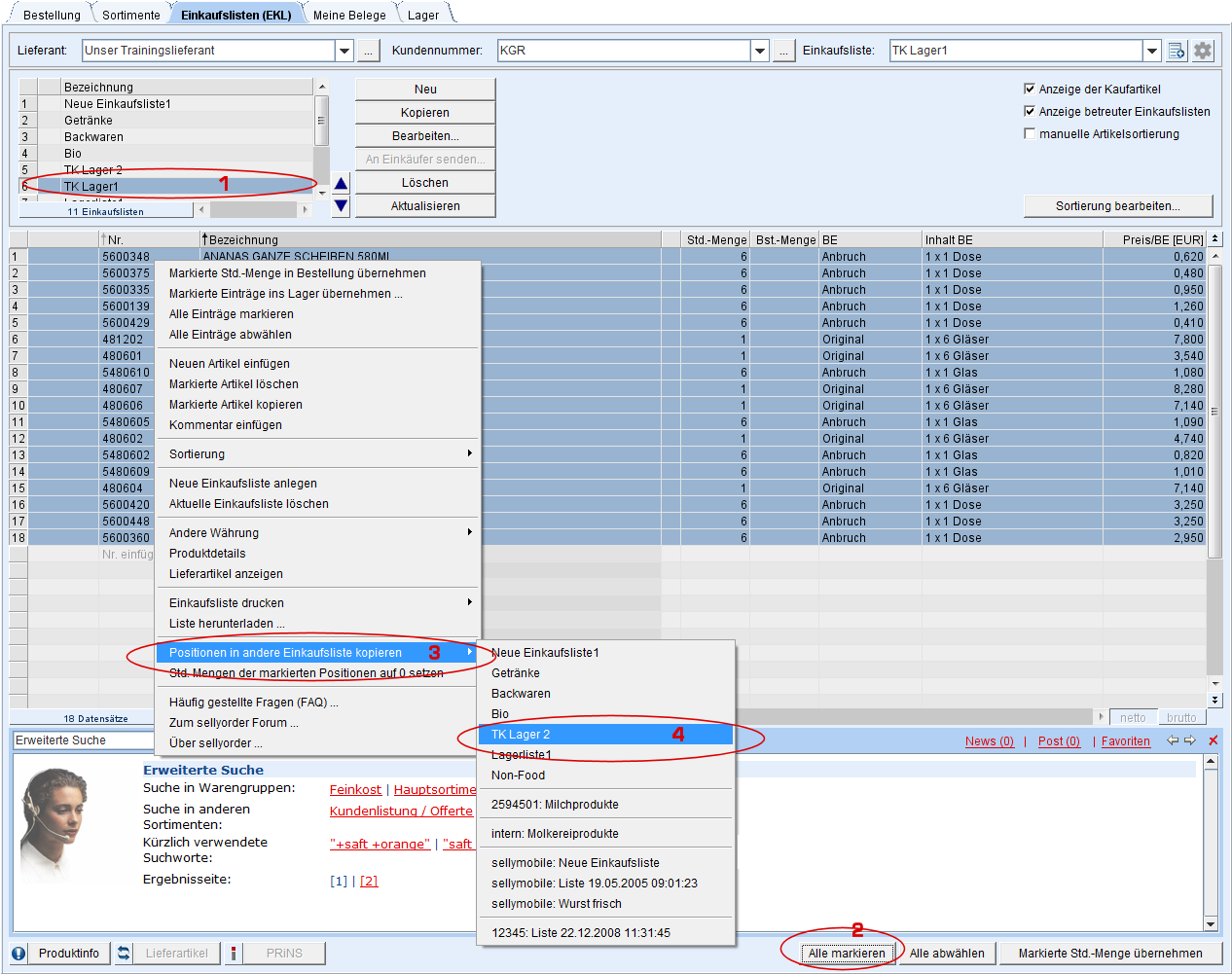Go back with the left arrow near Favoriten
This screenshot has width=1232, height=974.
pyautogui.click(x=1173, y=740)
